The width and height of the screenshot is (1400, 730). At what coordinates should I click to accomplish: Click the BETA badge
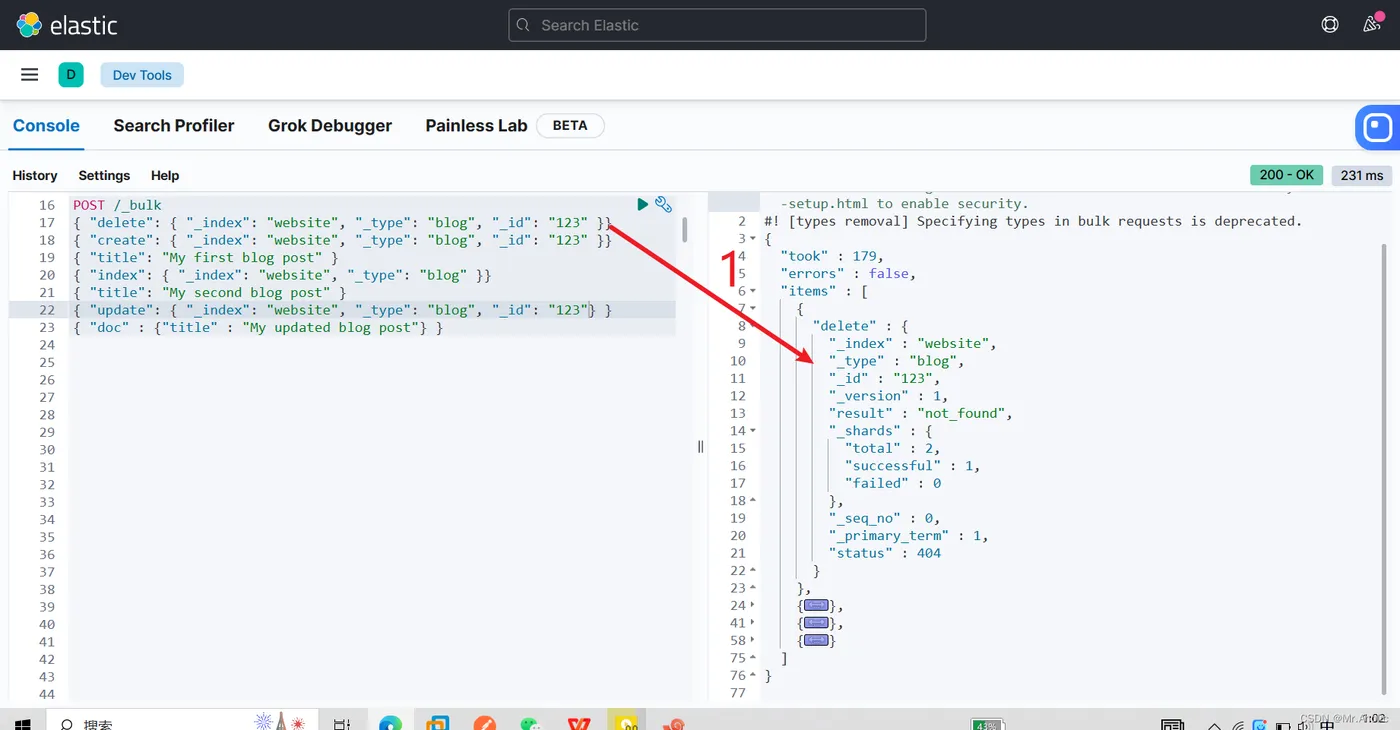tap(570, 125)
